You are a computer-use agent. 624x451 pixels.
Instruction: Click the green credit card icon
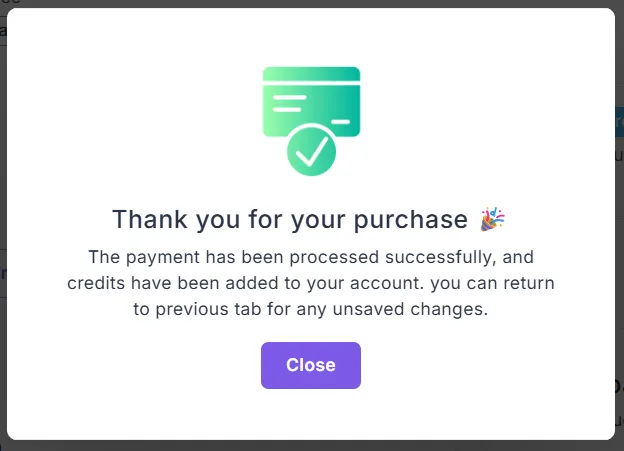click(x=311, y=103)
